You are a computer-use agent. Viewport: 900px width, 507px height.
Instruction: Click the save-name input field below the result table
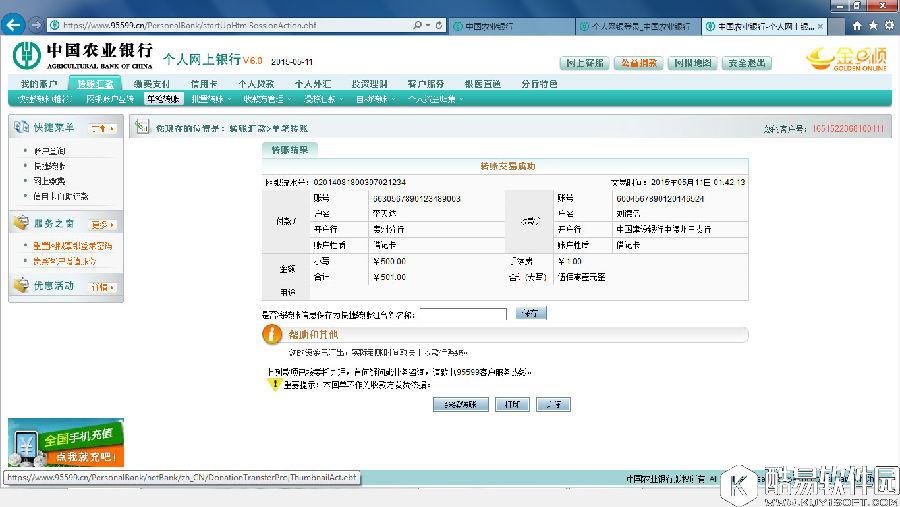[463, 314]
